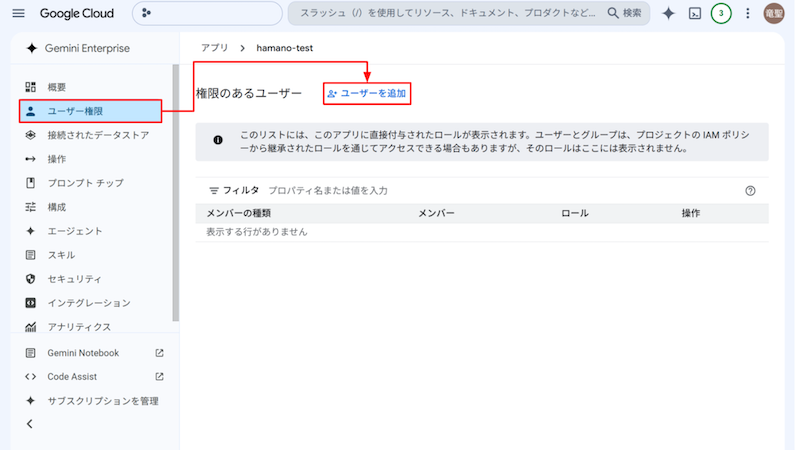Open notifications badge showing 3
This screenshot has height=450, width=804.
[x=721, y=13]
